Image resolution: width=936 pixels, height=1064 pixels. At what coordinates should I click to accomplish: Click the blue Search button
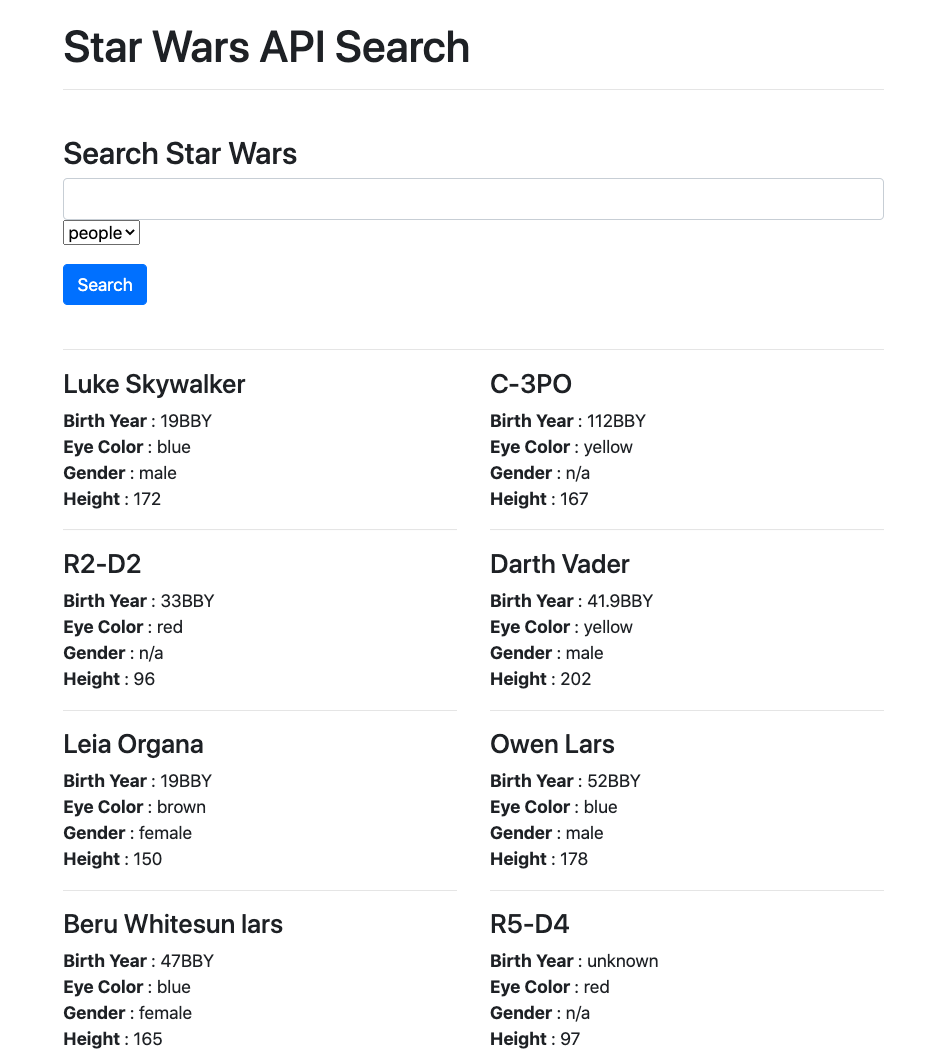click(104, 284)
